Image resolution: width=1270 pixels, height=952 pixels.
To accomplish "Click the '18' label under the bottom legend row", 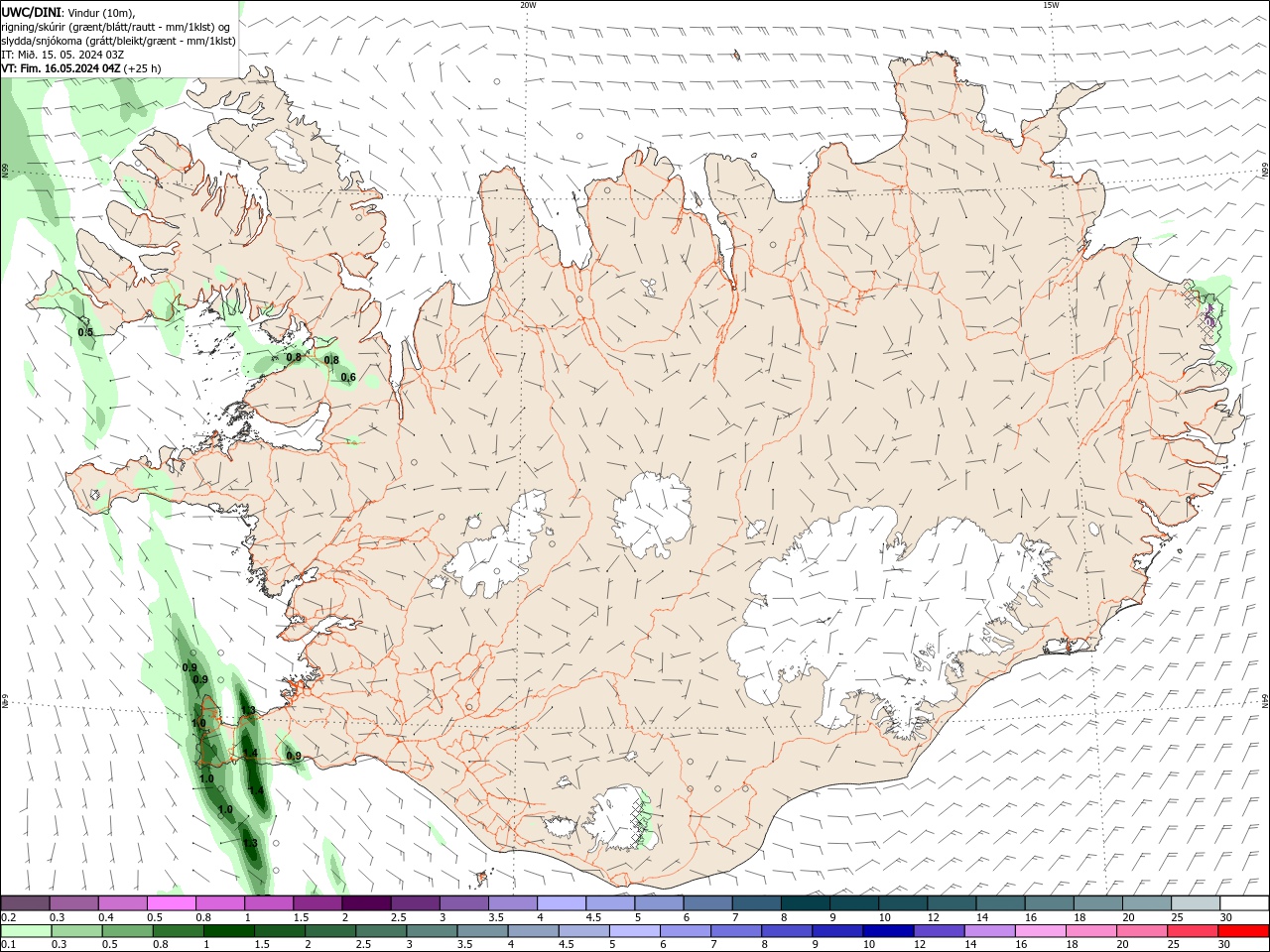I will point(1073,945).
